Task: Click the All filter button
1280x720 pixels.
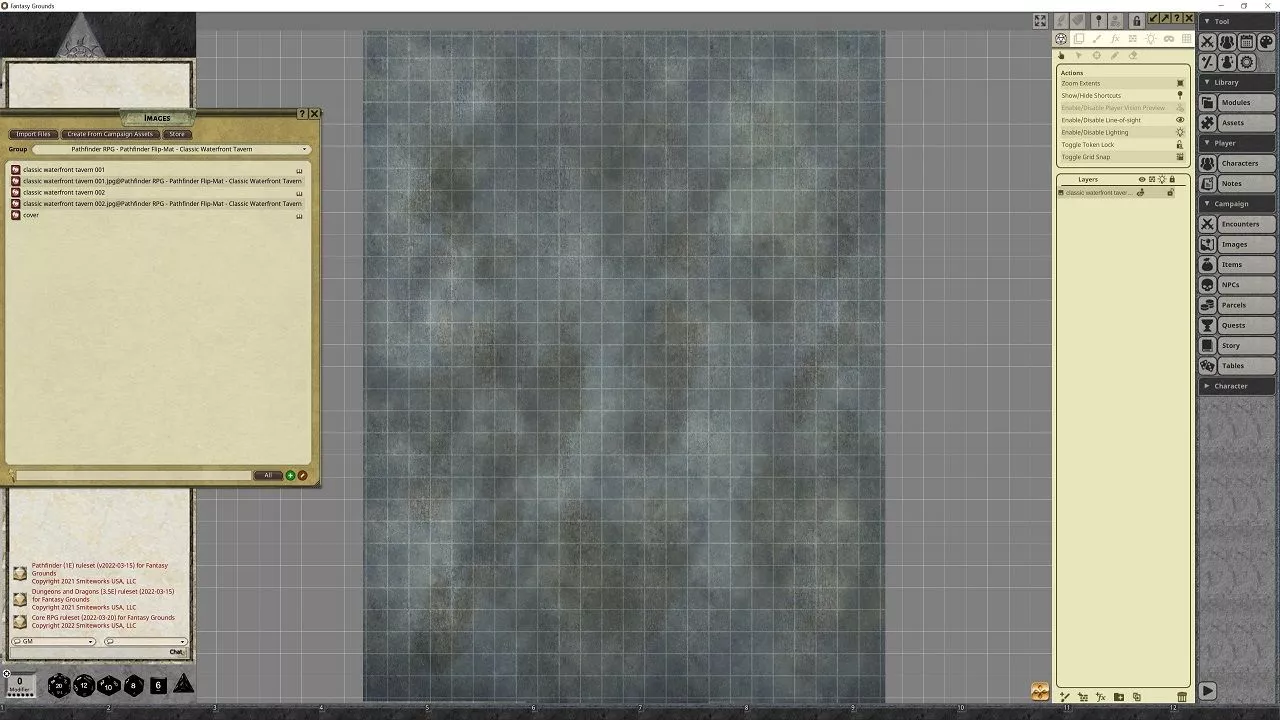Action: 268,475
